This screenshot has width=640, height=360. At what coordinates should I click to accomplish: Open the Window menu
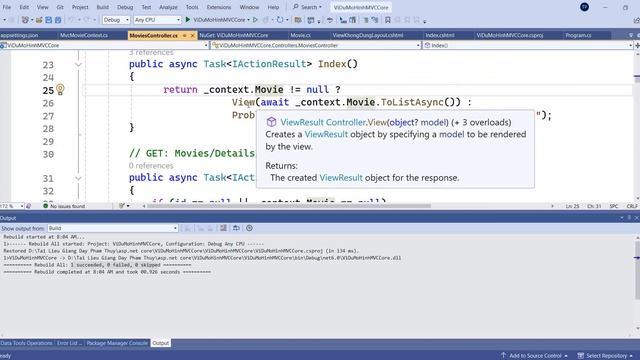click(249, 7)
